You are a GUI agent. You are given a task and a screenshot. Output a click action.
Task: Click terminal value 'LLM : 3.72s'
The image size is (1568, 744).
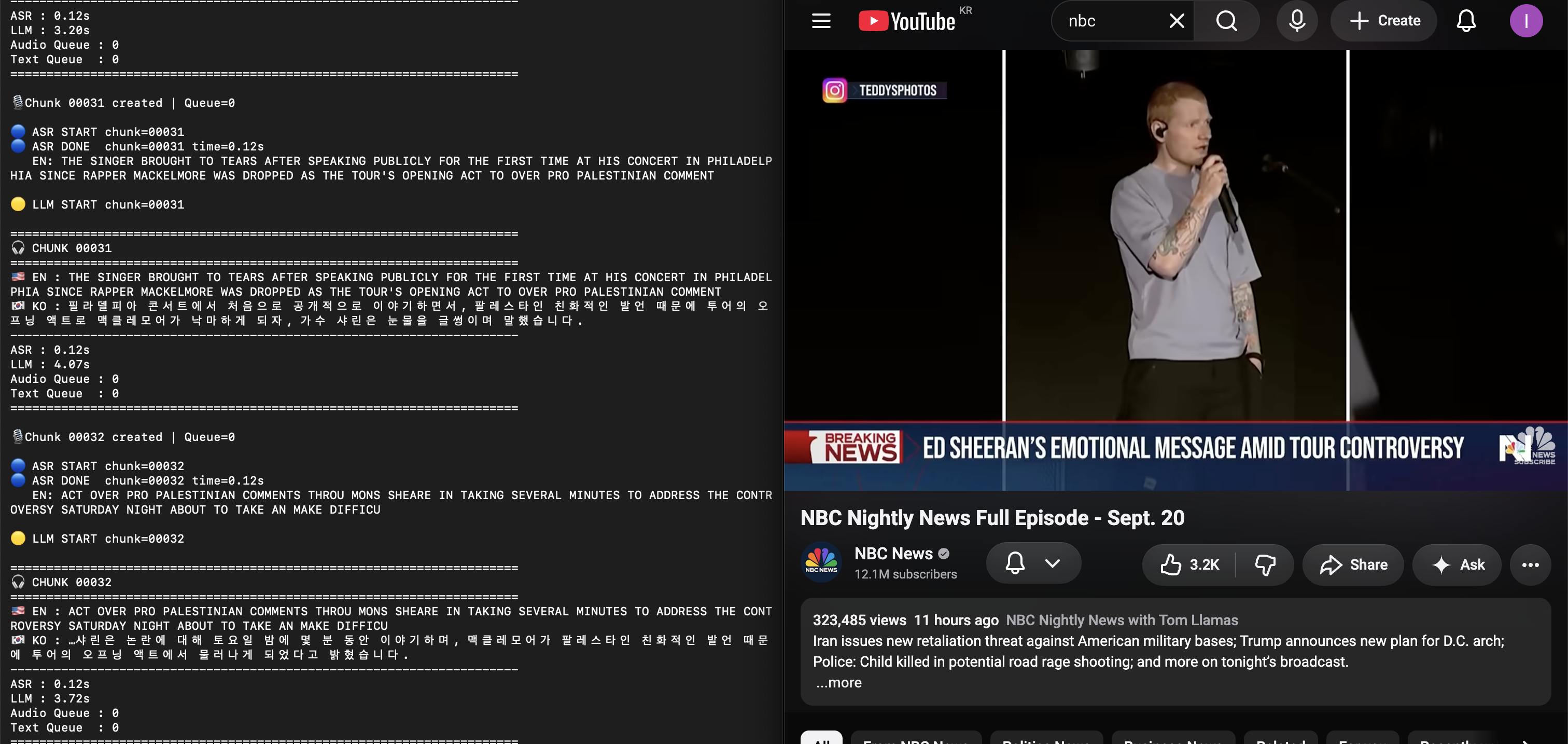coord(50,698)
